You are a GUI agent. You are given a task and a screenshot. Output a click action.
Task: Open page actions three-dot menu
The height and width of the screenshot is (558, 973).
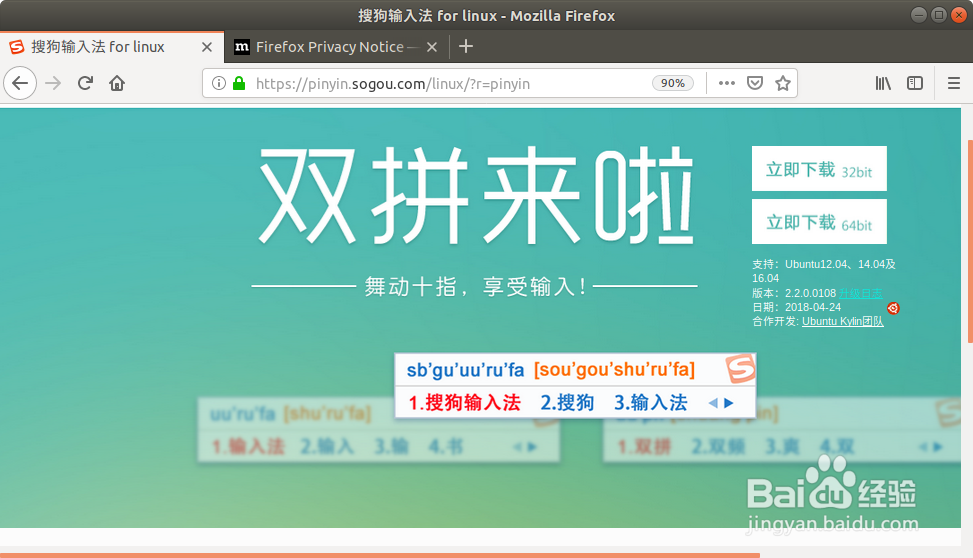click(727, 83)
